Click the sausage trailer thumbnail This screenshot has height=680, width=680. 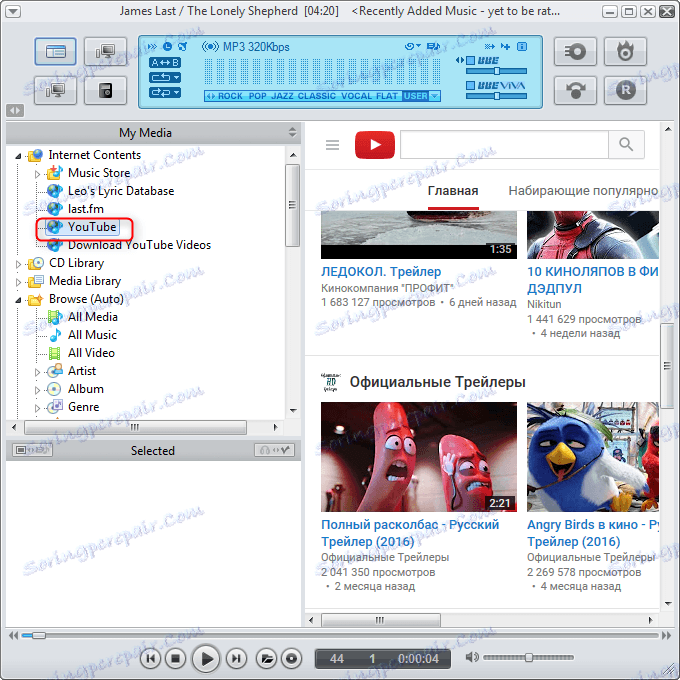[419, 457]
